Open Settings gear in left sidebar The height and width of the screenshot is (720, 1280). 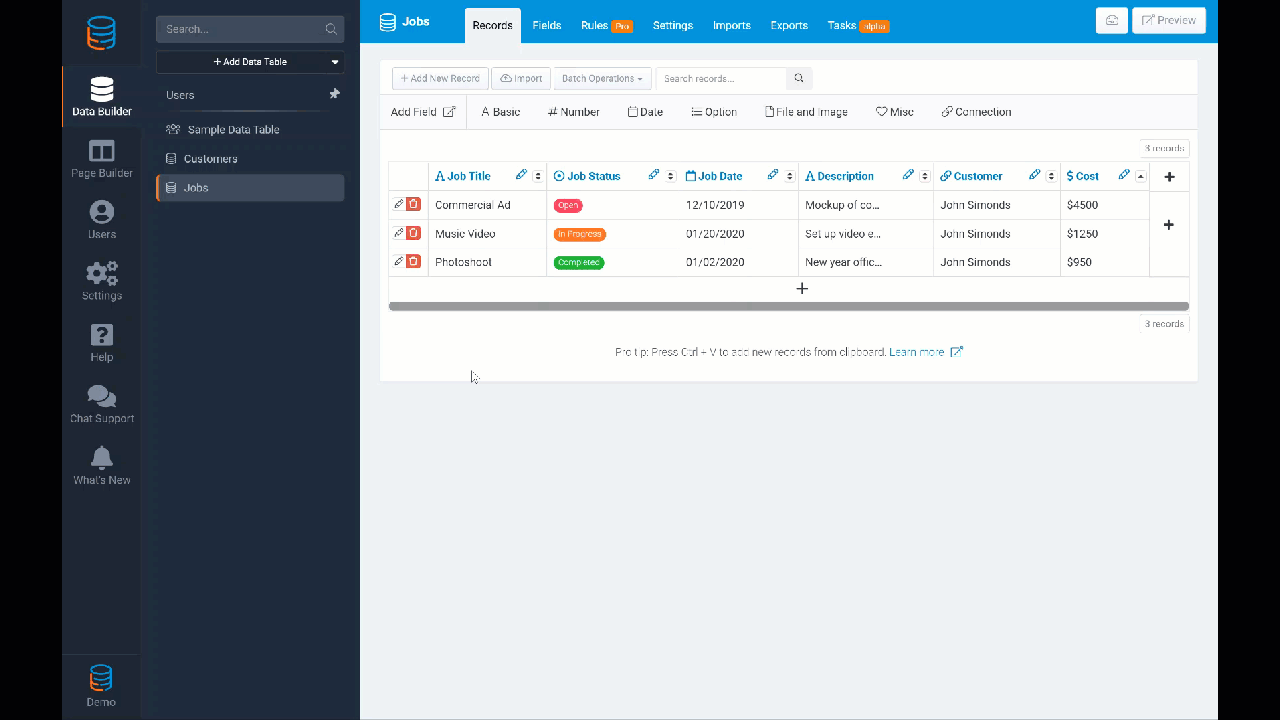click(101, 281)
